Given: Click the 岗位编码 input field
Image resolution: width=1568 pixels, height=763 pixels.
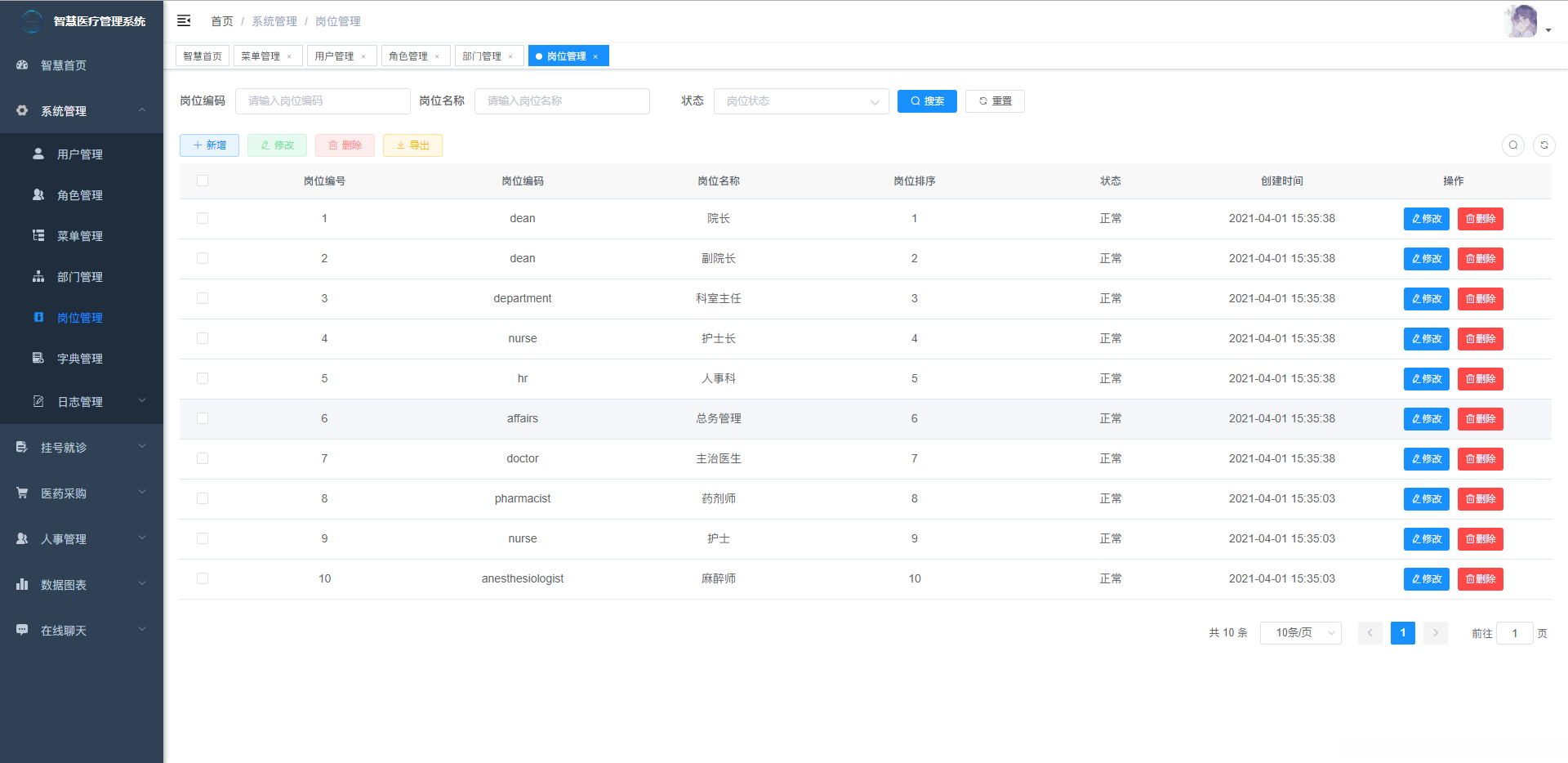Looking at the screenshot, I should coord(323,101).
